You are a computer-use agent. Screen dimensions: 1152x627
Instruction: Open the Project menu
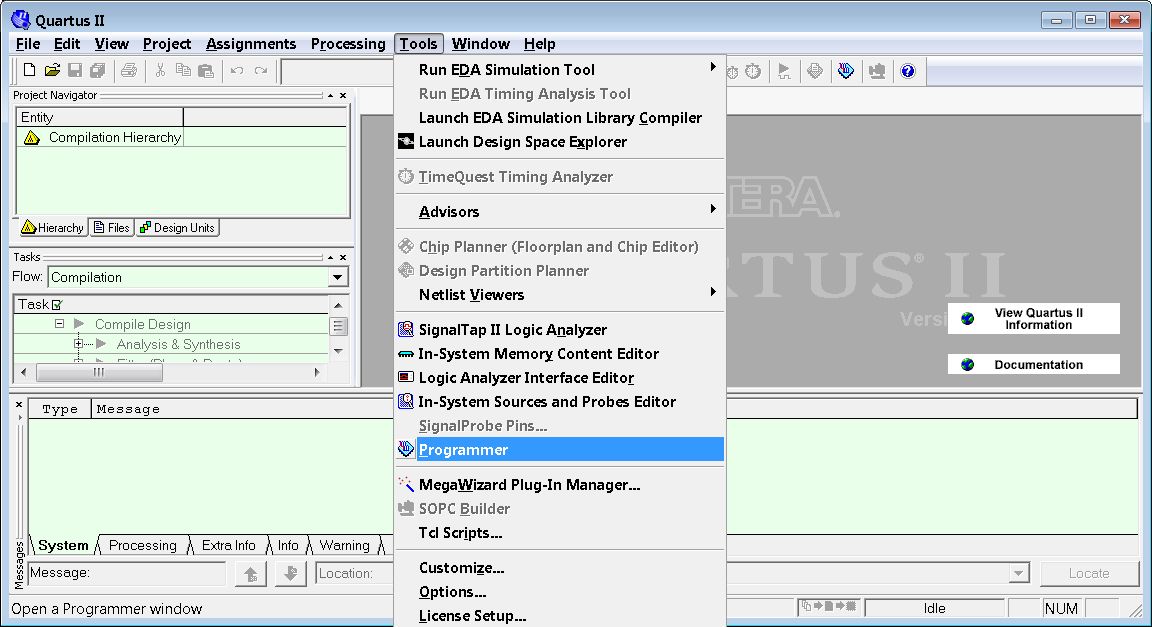click(167, 44)
